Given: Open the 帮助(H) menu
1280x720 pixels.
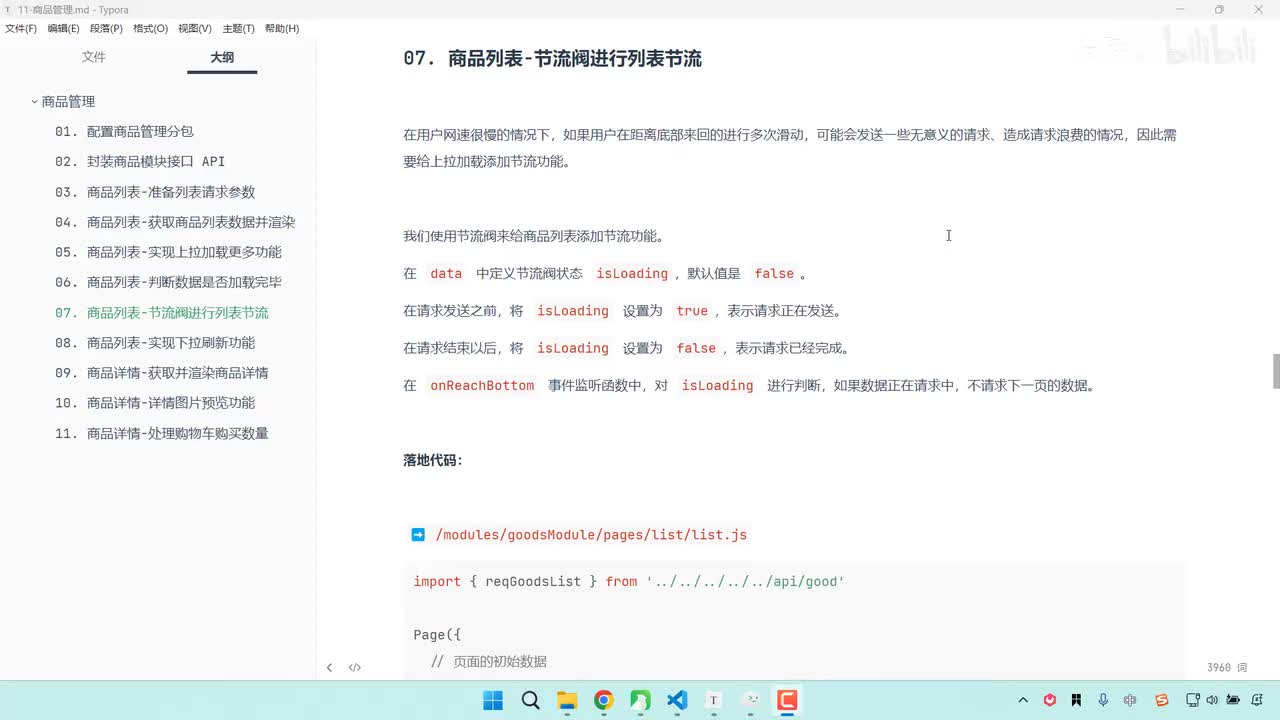Looking at the screenshot, I should pyautogui.click(x=282, y=28).
